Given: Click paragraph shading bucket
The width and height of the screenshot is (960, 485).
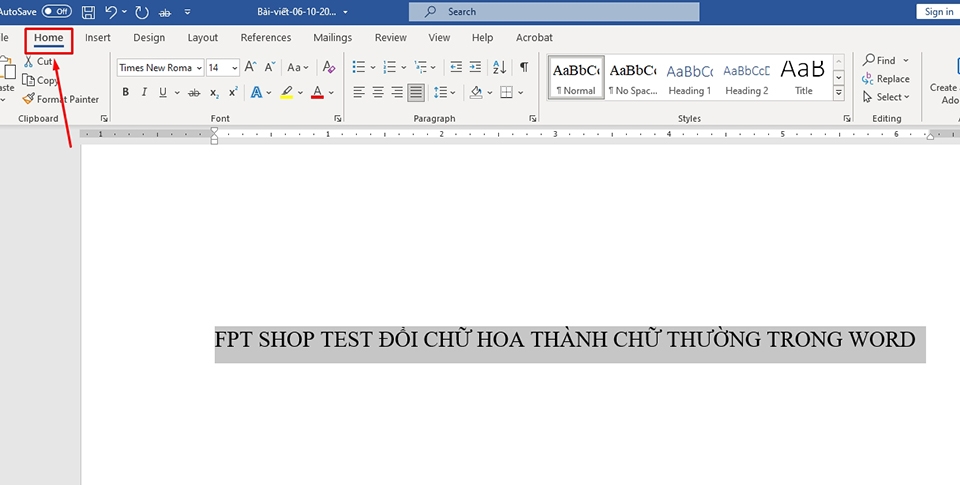Looking at the screenshot, I should tap(476, 92).
